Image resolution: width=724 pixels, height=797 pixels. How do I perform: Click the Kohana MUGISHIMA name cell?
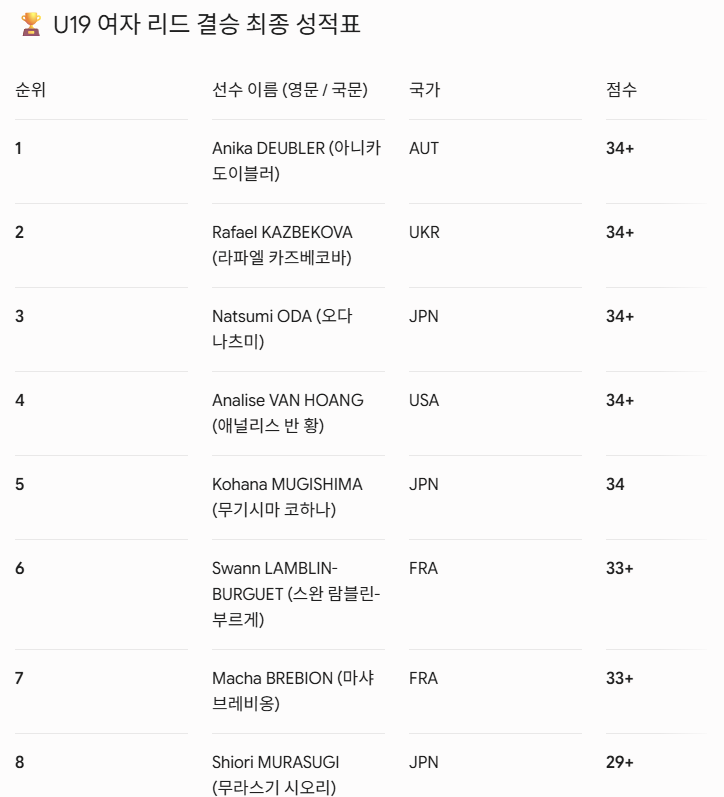287,497
